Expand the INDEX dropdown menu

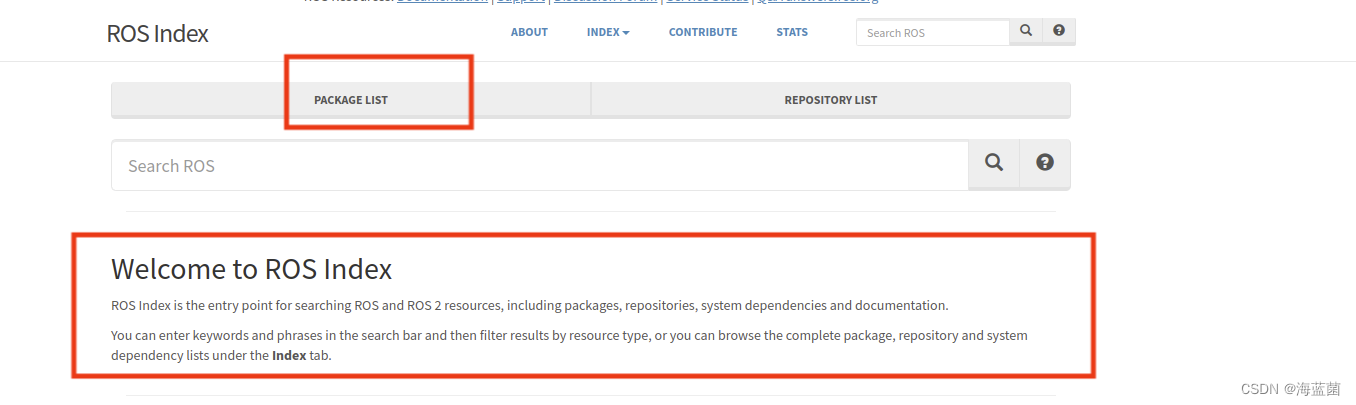608,32
